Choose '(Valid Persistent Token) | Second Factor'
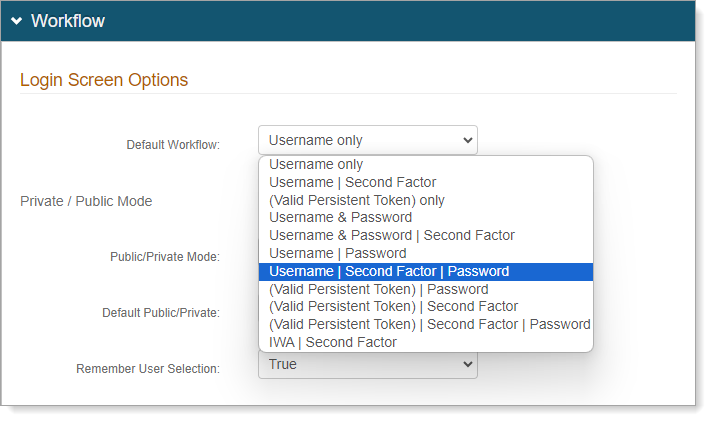The width and height of the screenshot is (711, 421). (x=393, y=307)
